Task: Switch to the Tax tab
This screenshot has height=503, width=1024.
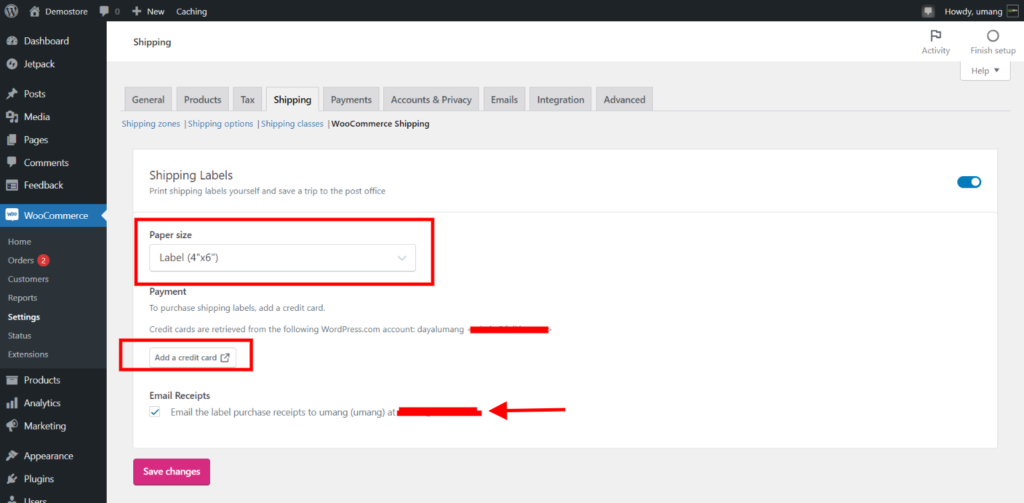Action: [x=248, y=99]
